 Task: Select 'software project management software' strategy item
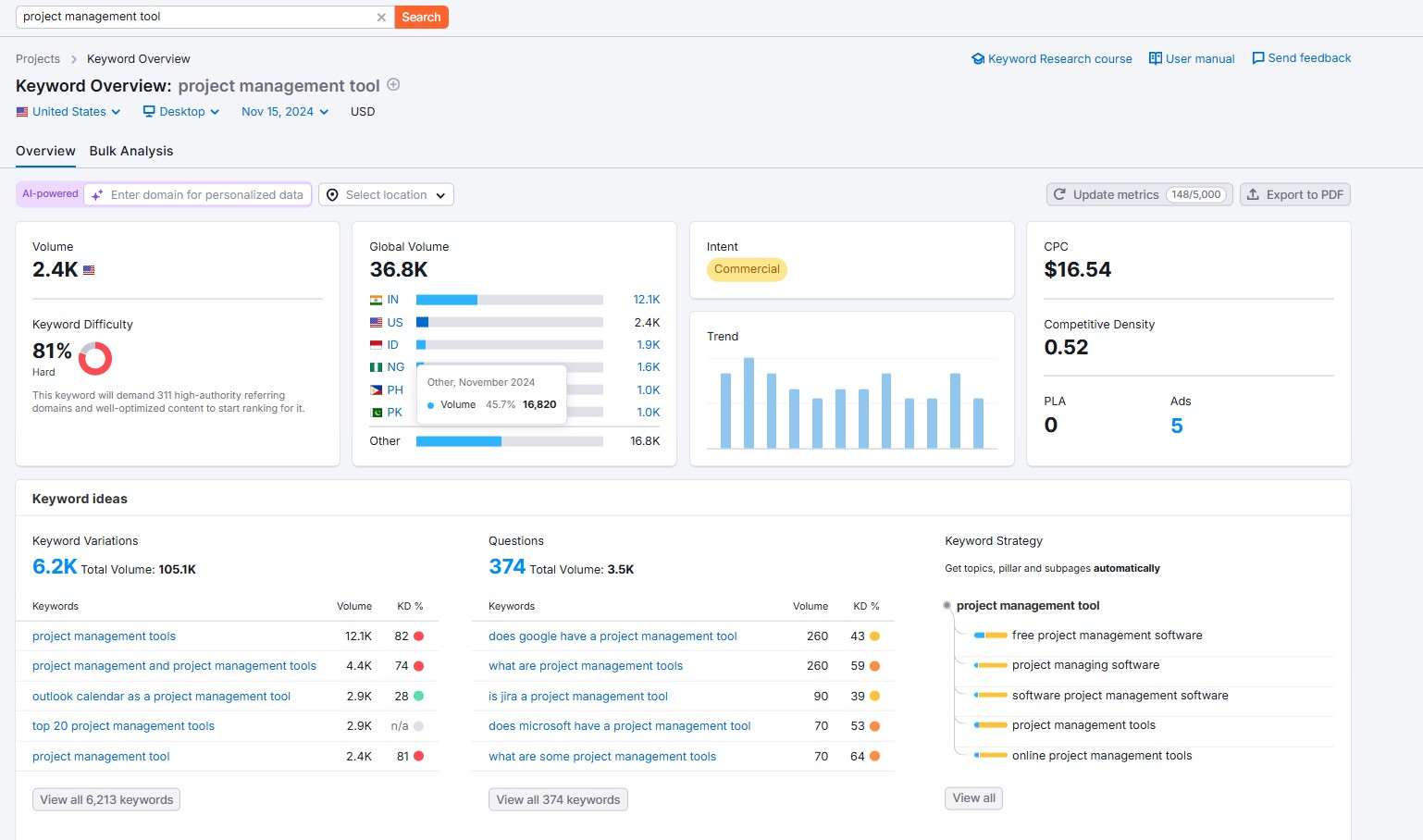[1120, 696]
